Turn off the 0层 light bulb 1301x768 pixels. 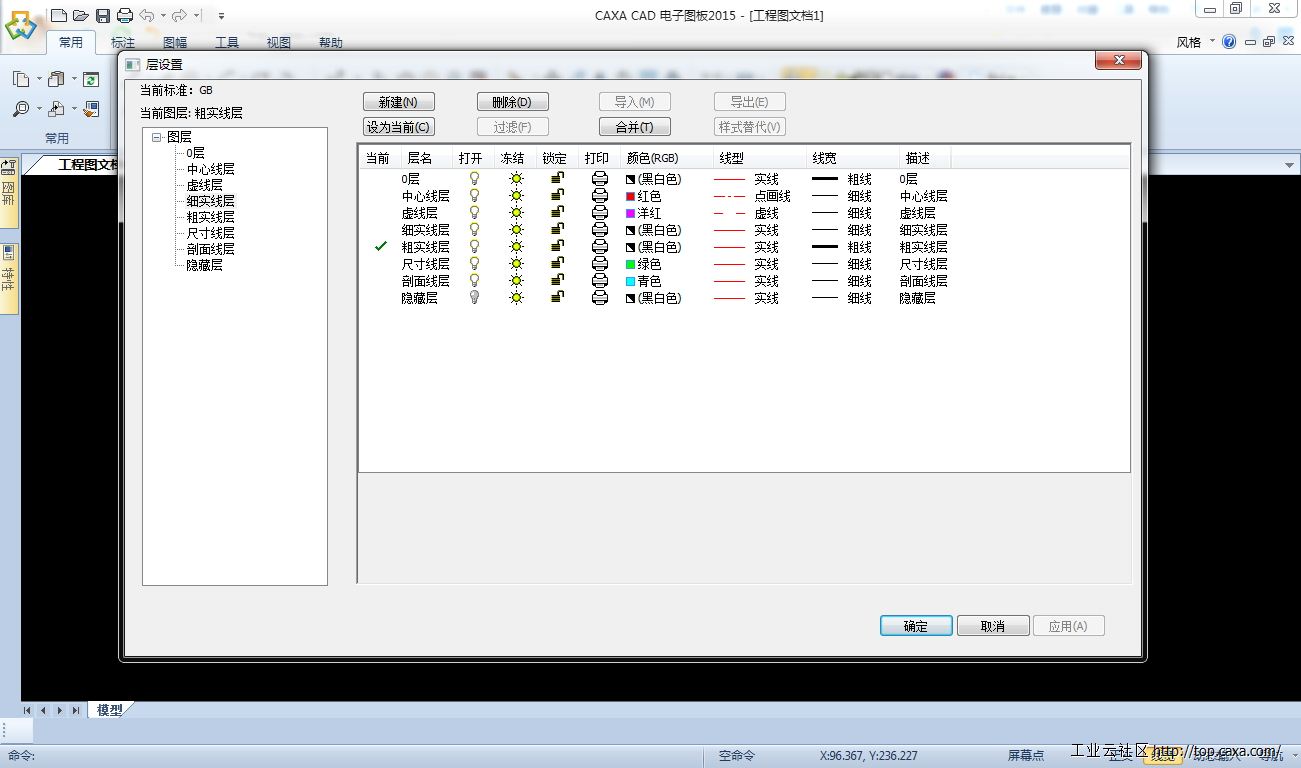pos(474,179)
